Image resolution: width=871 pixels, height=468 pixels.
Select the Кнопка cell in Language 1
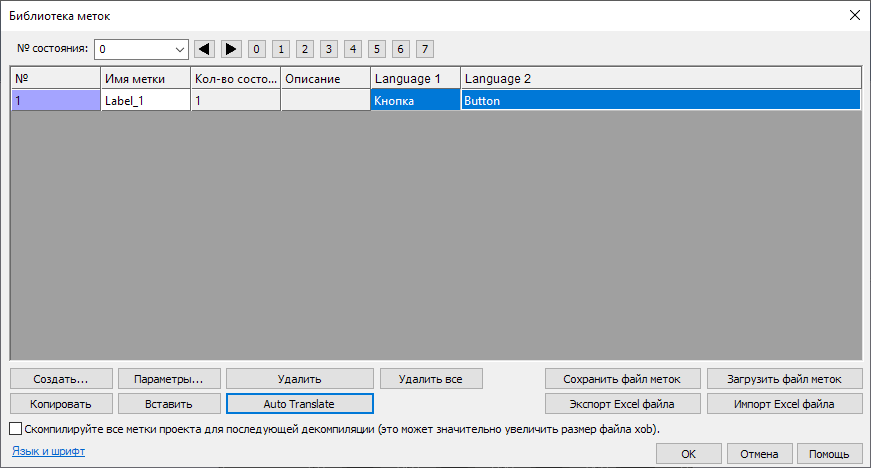pos(415,100)
